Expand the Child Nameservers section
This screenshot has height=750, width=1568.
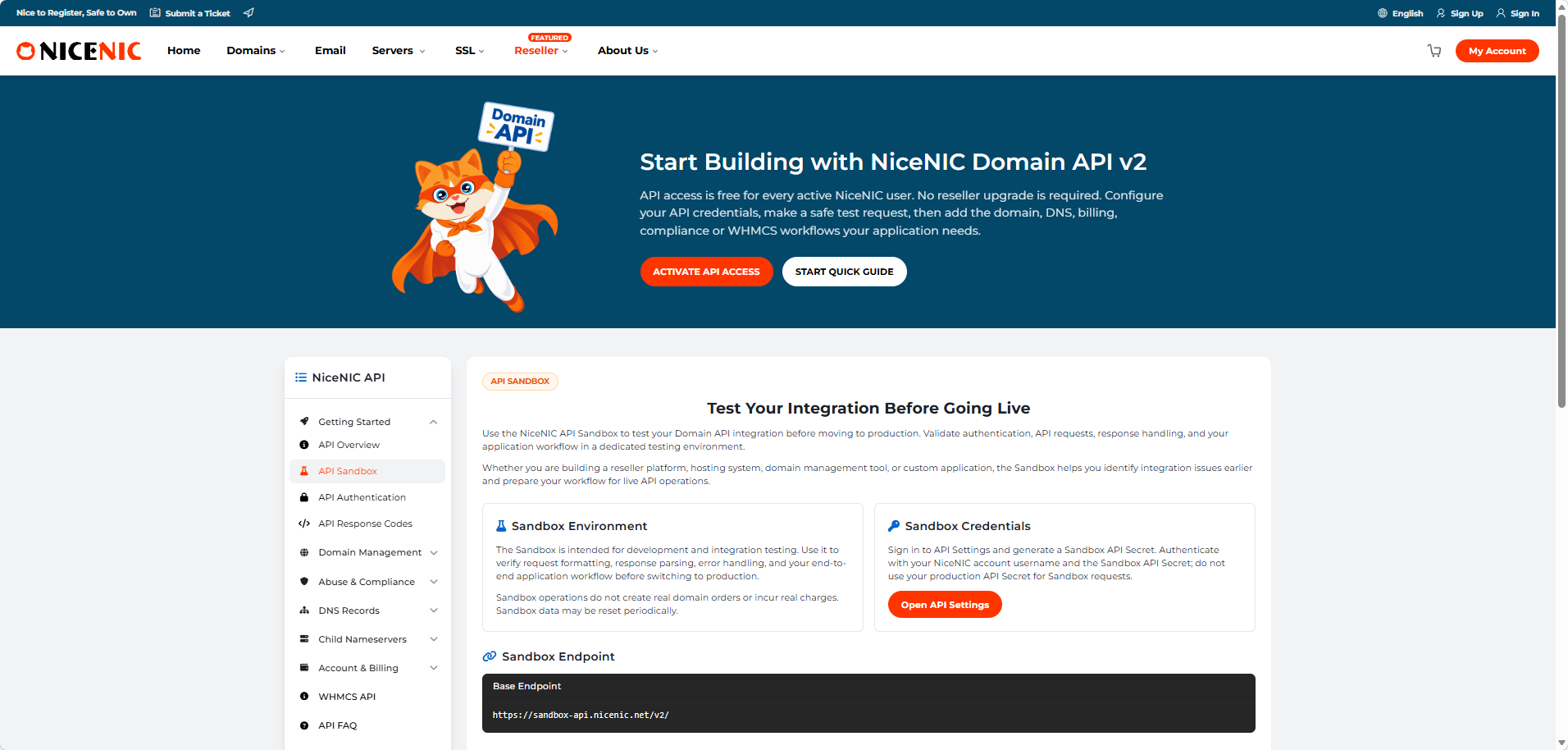coord(434,639)
